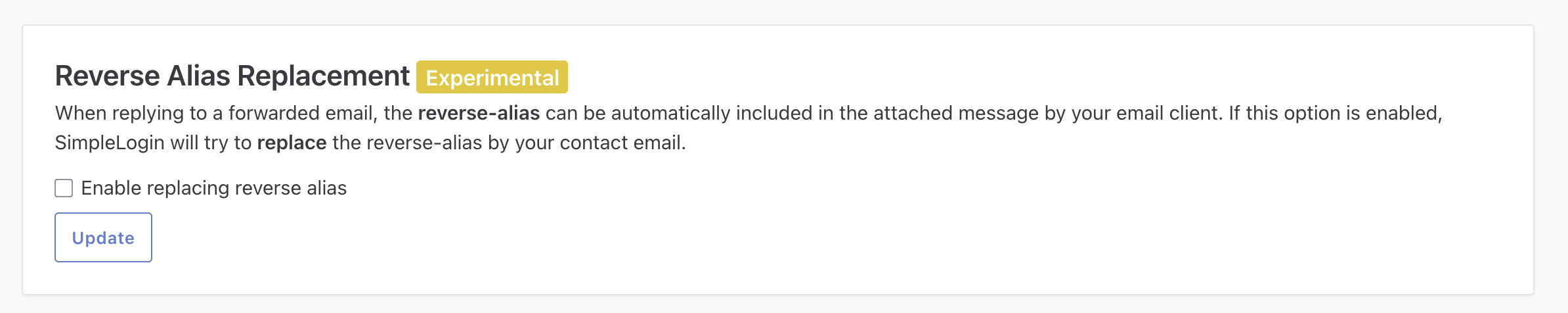1568x313 pixels.
Task: Check the Enable replacing reverse alias checkbox
Action: [64, 189]
